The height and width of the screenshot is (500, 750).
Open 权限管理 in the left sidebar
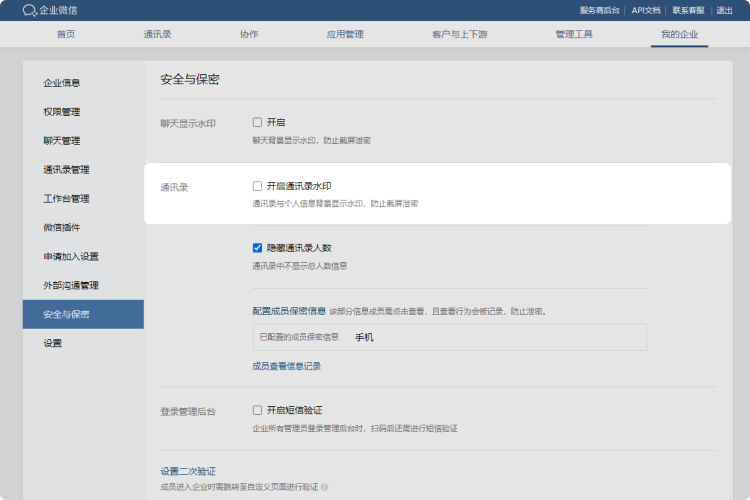coord(62,111)
